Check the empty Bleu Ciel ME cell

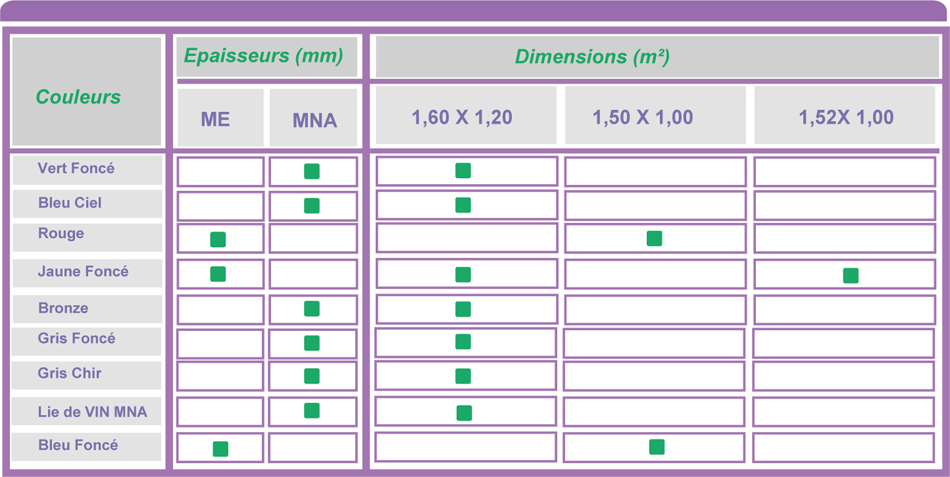click(x=220, y=205)
